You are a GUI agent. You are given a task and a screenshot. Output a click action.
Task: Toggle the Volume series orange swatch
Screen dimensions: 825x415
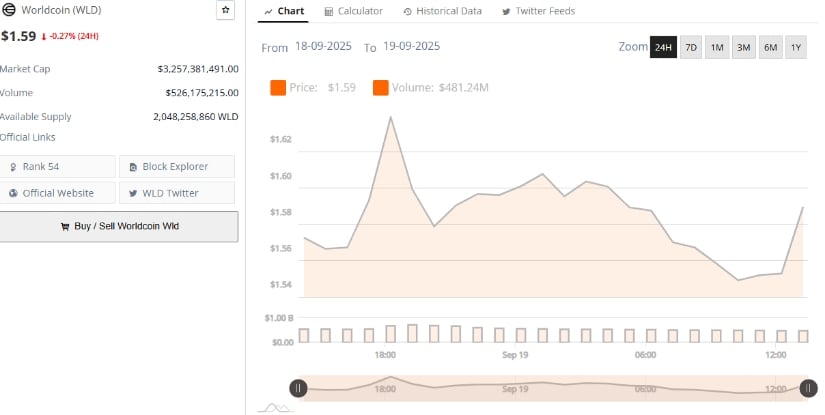tap(380, 88)
